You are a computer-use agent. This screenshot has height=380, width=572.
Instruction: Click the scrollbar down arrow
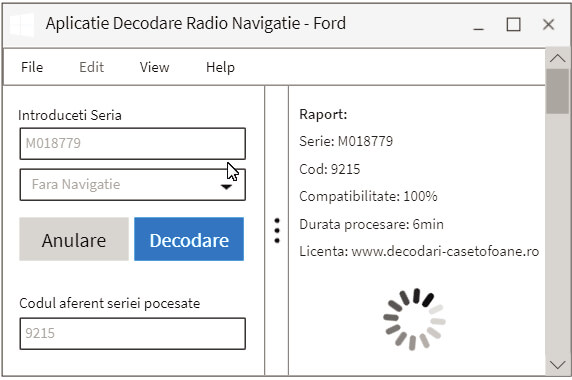click(557, 365)
